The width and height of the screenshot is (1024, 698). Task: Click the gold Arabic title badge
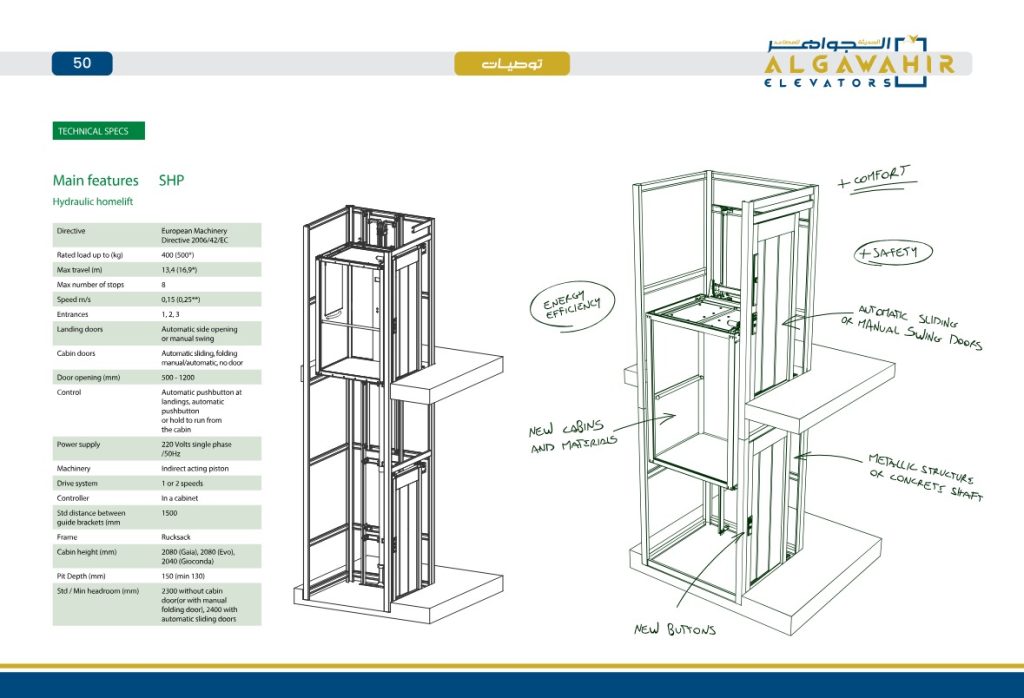pos(511,64)
